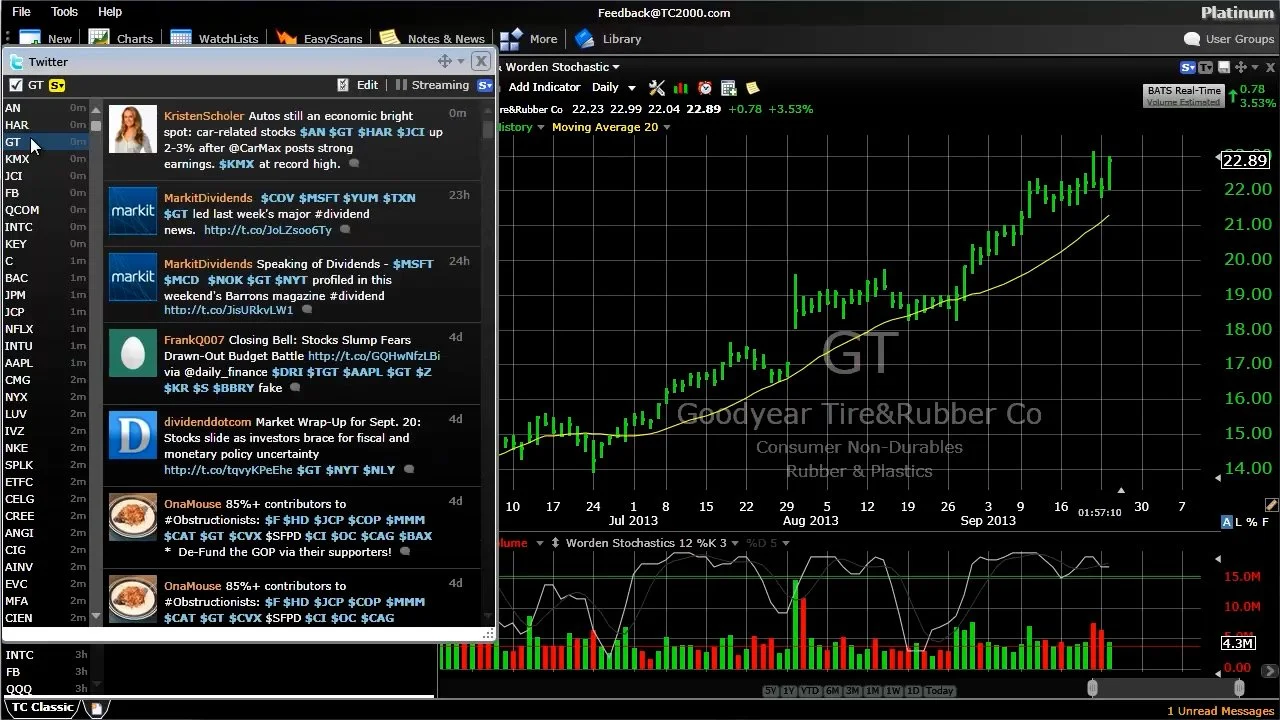Click the yellow S symbol-link icon next to GT

point(57,85)
